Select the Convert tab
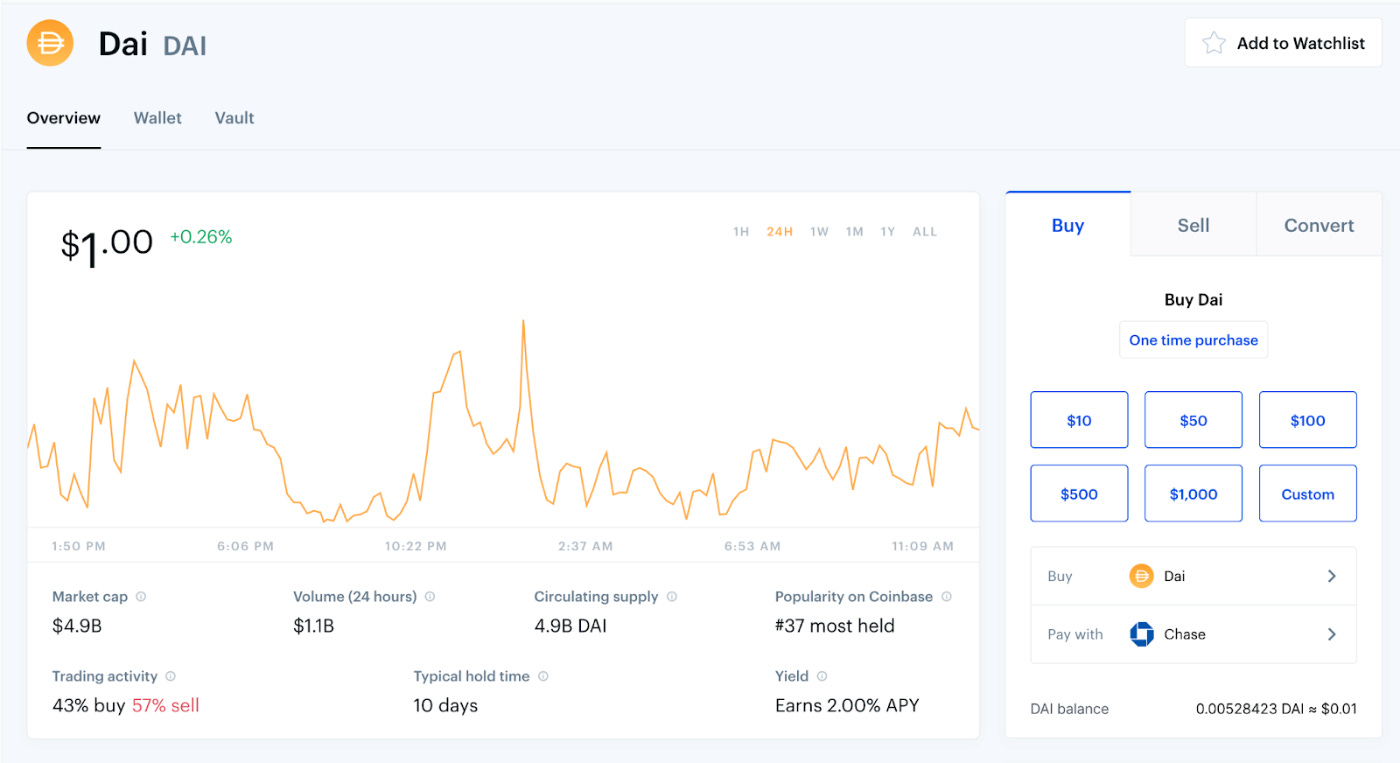1400x763 pixels. click(1319, 225)
